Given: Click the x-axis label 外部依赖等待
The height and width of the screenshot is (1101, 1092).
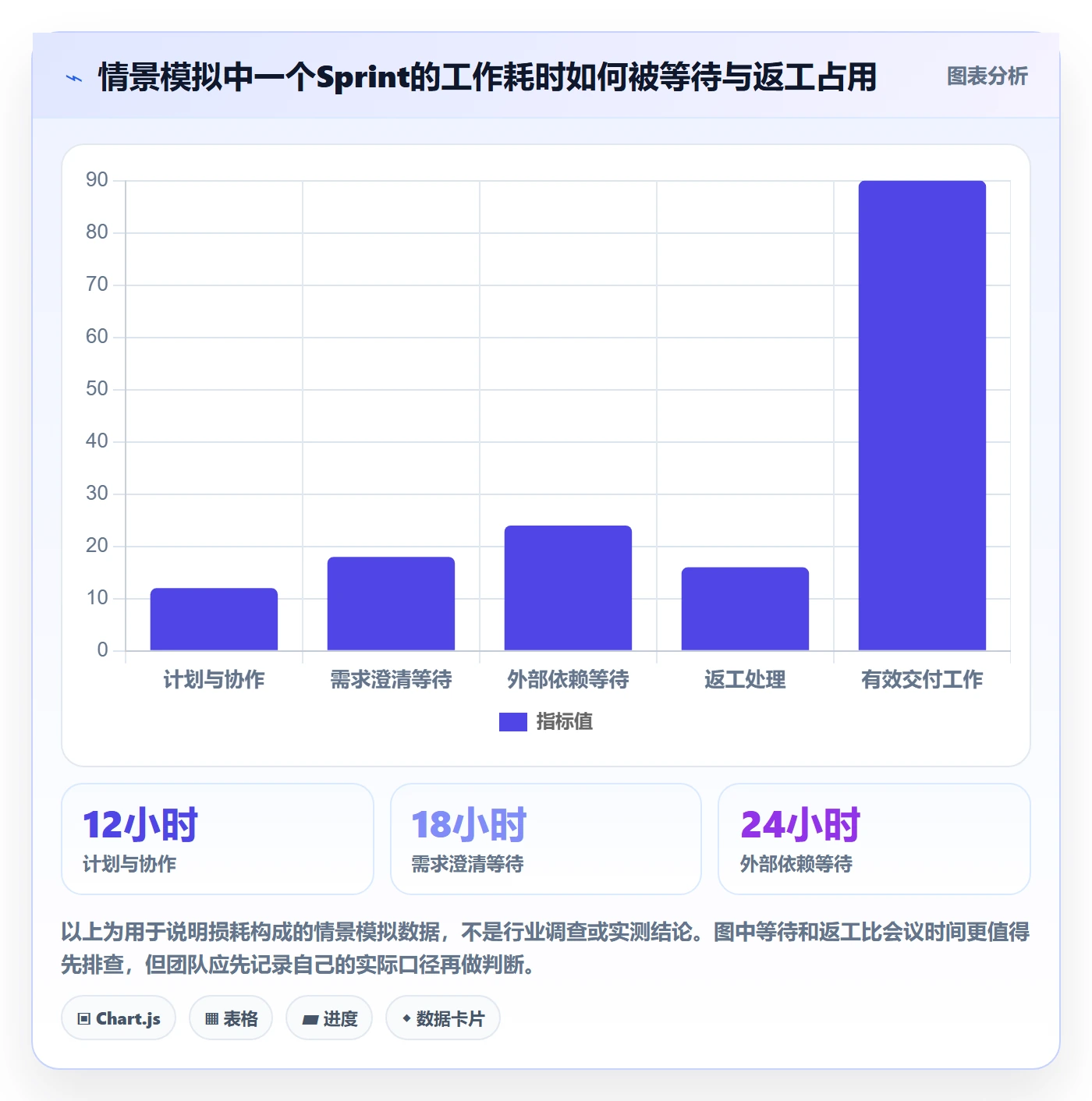Looking at the screenshot, I should coord(568,680).
